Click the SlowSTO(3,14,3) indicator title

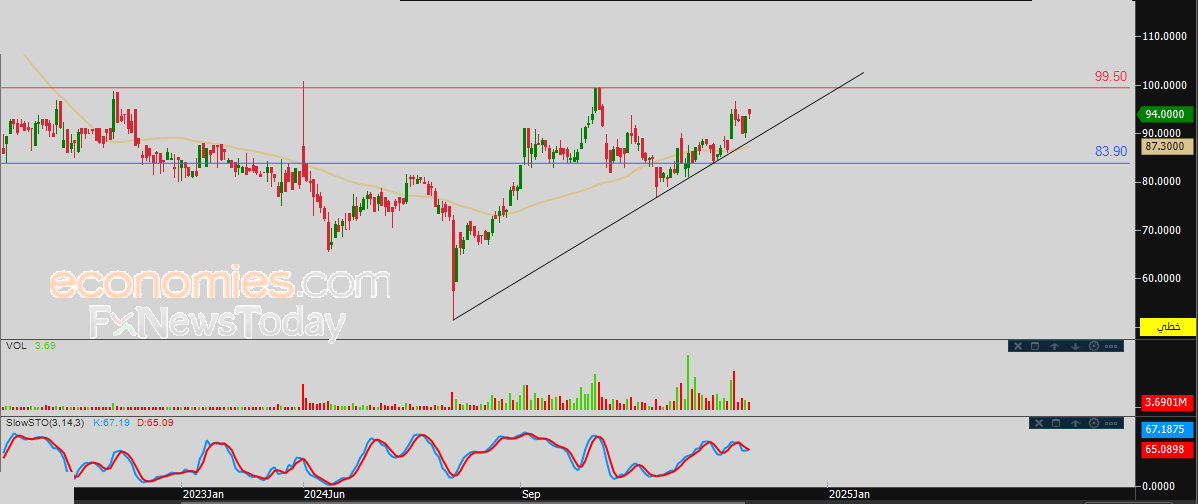click(45, 422)
